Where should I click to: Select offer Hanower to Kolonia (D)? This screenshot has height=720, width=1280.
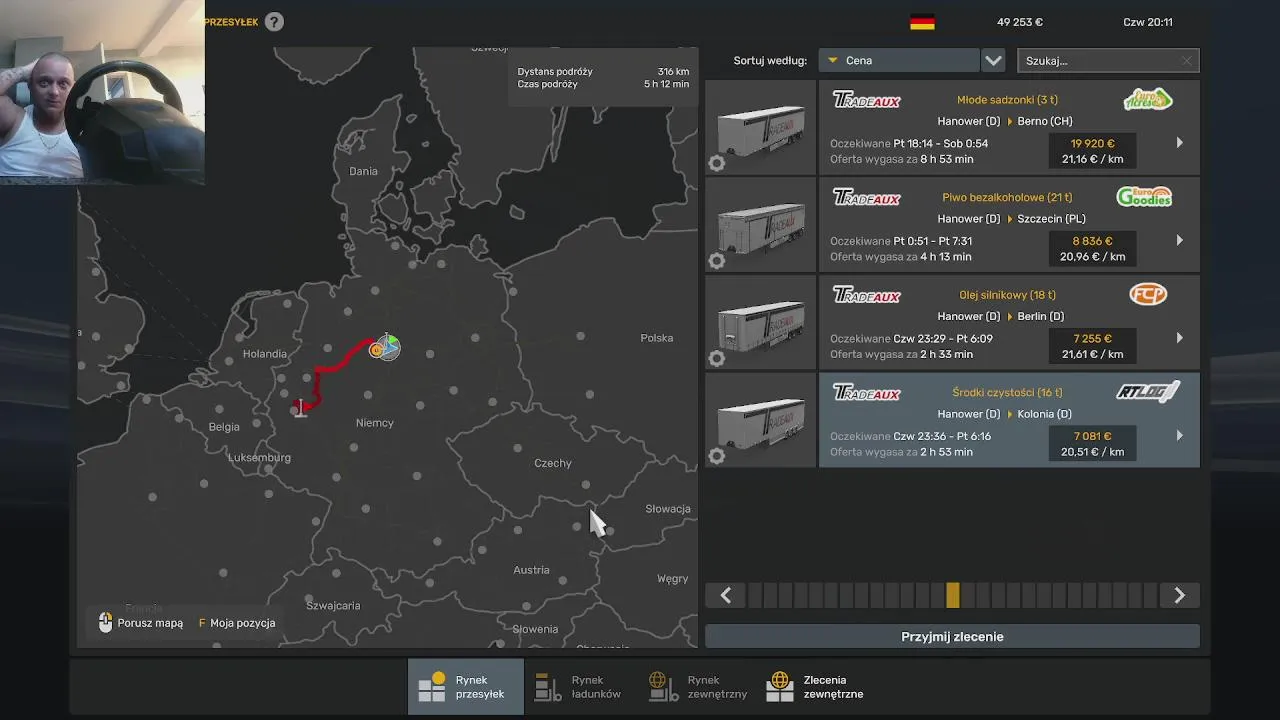point(1009,420)
